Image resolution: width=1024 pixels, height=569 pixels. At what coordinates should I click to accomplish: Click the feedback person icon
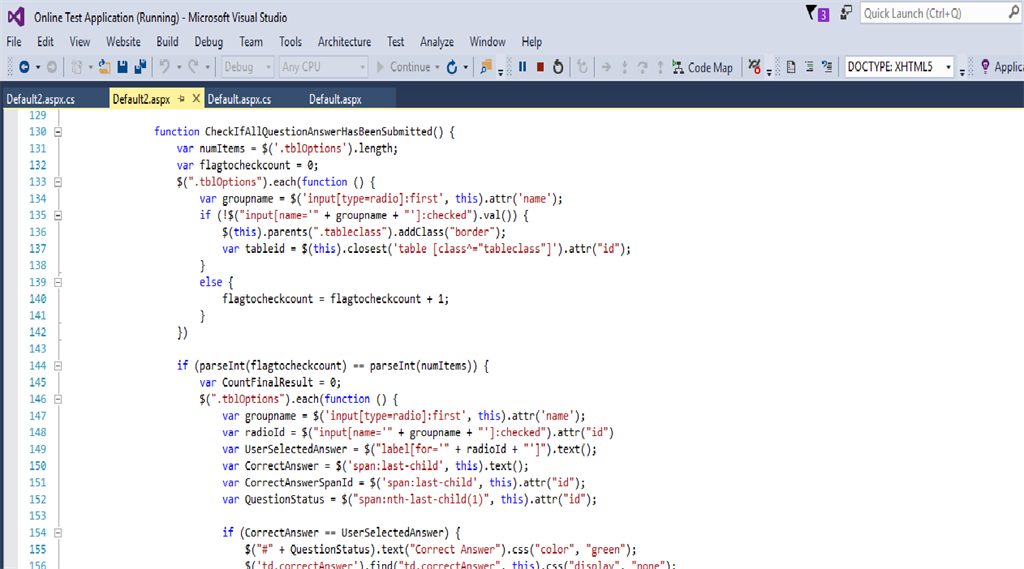(x=846, y=12)
